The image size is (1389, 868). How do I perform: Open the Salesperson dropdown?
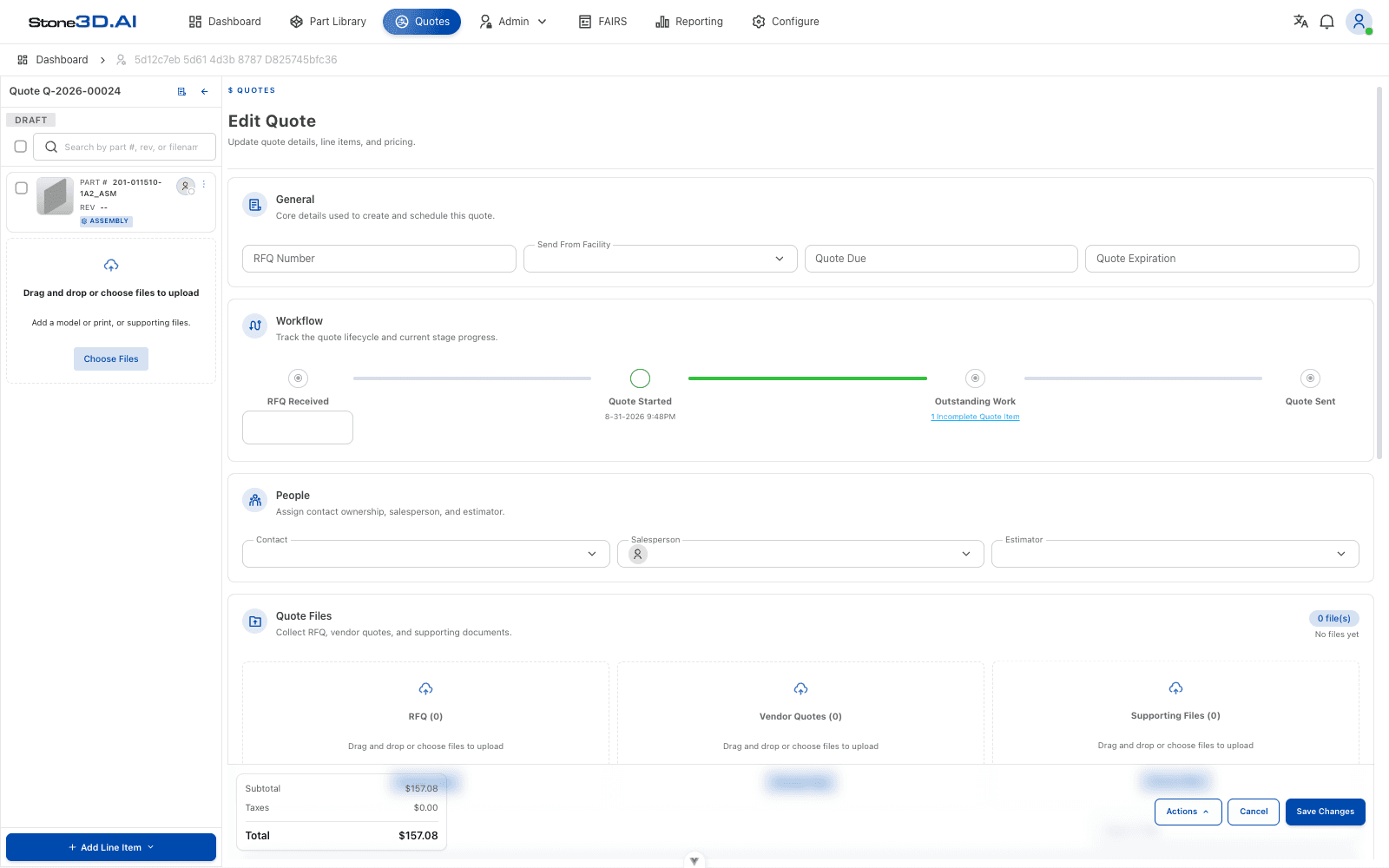click(800, 554)
